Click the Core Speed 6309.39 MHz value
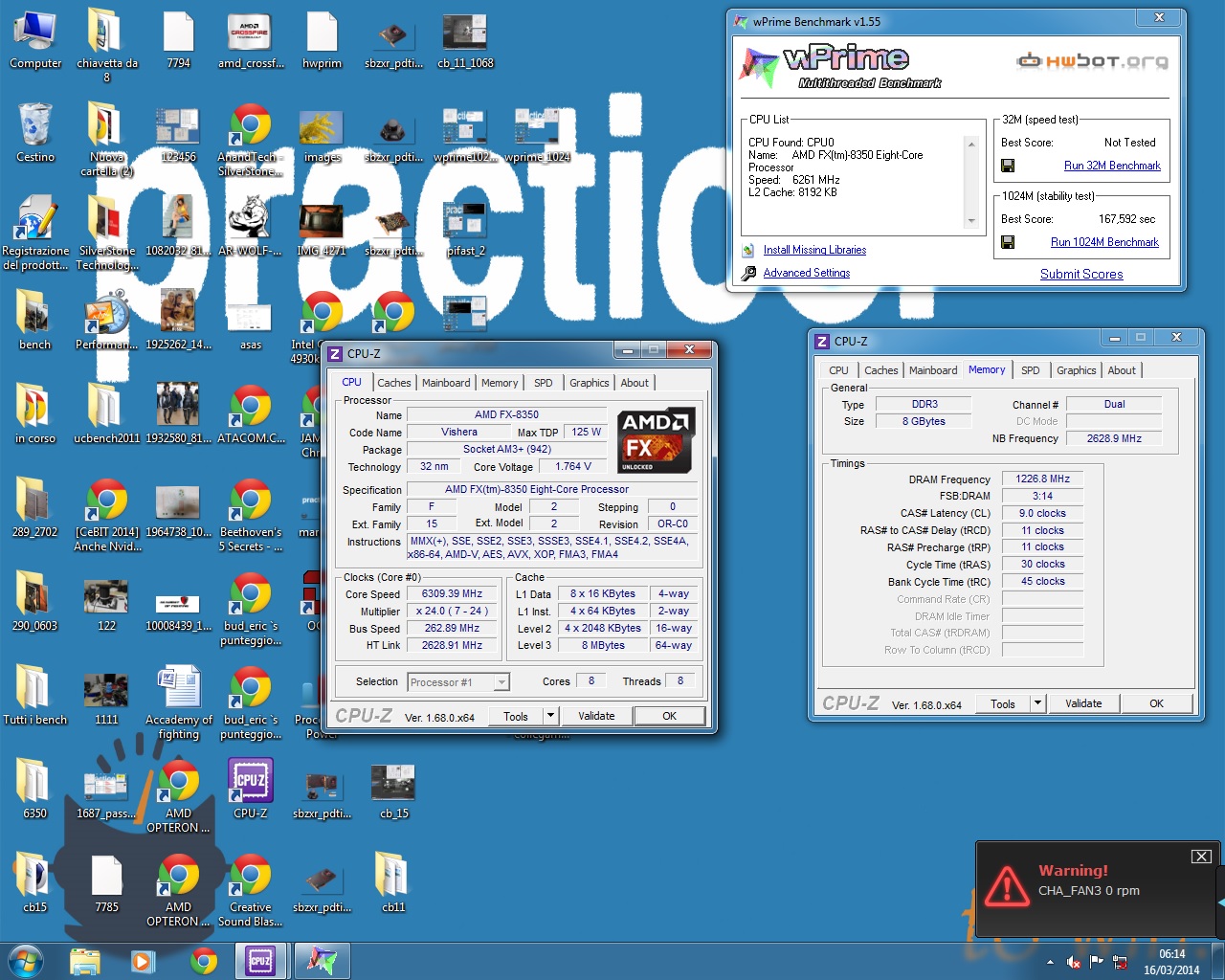 452,594
